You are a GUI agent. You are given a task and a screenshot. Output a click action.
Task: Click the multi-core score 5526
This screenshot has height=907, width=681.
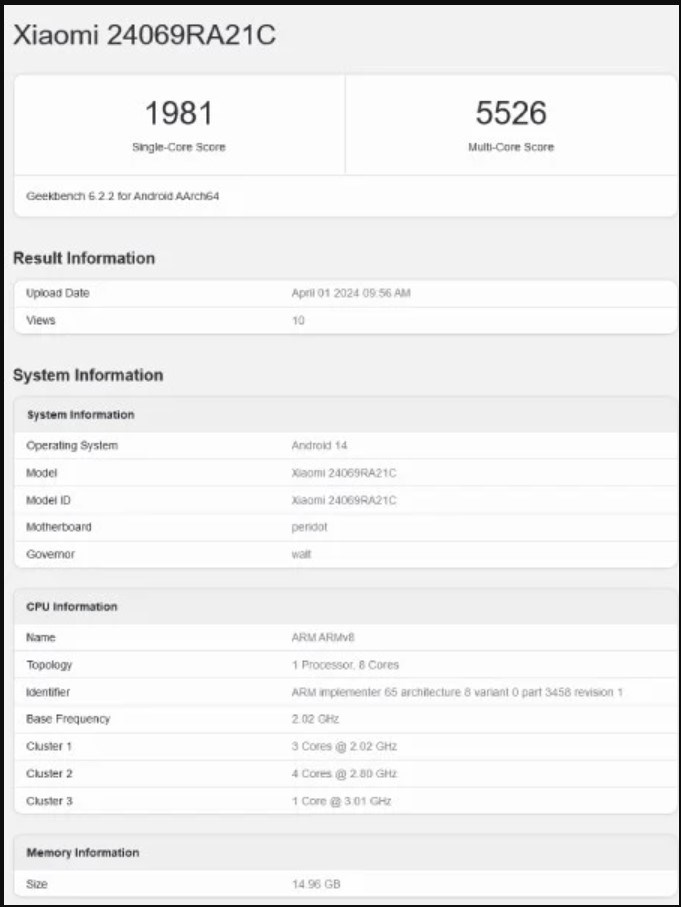point(511,113)
